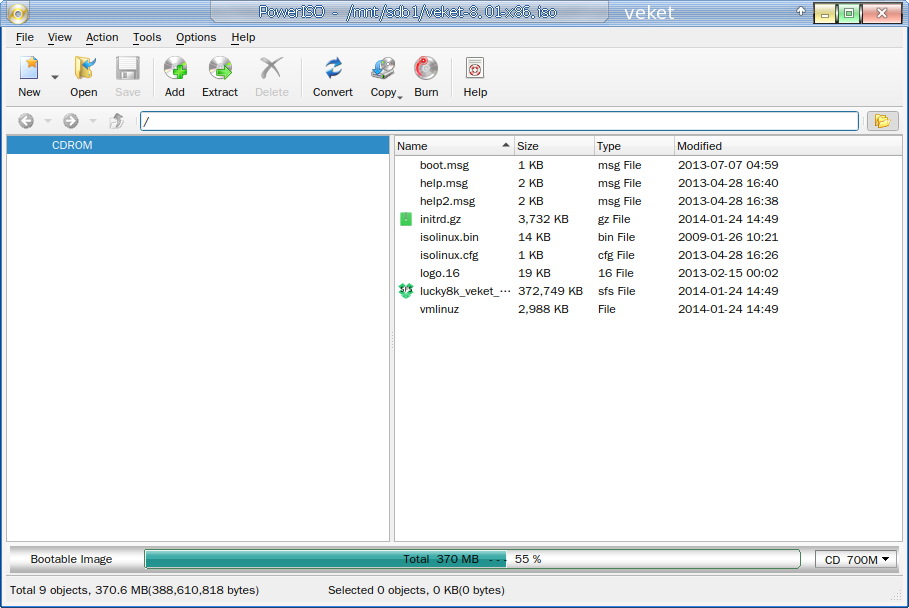
Task: Click the Forward navigation arrow
Action: [71, 121]
